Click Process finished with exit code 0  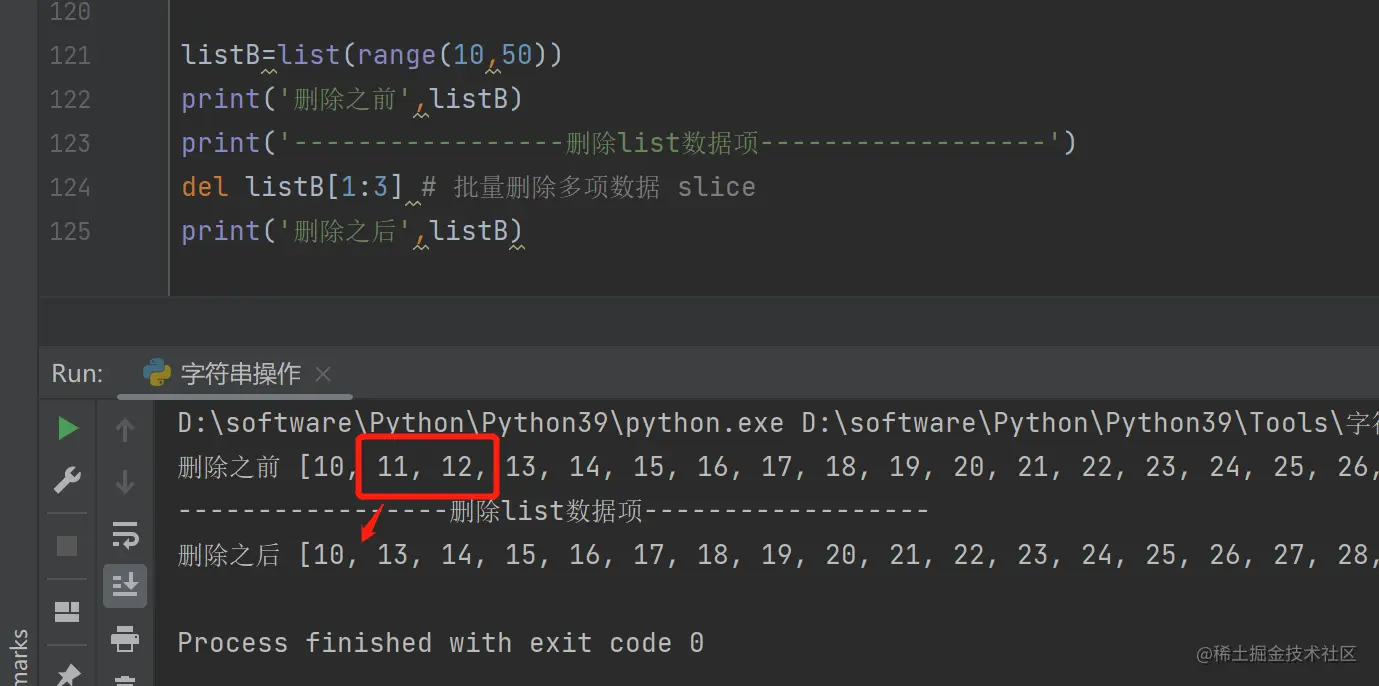pyautogui.click(x=441, y=643)
